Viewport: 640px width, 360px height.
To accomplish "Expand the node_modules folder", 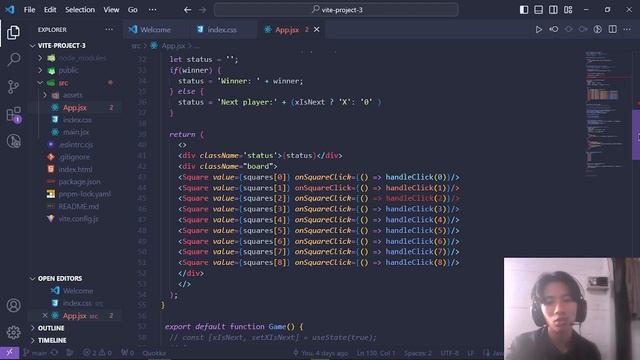I will 40,58.
